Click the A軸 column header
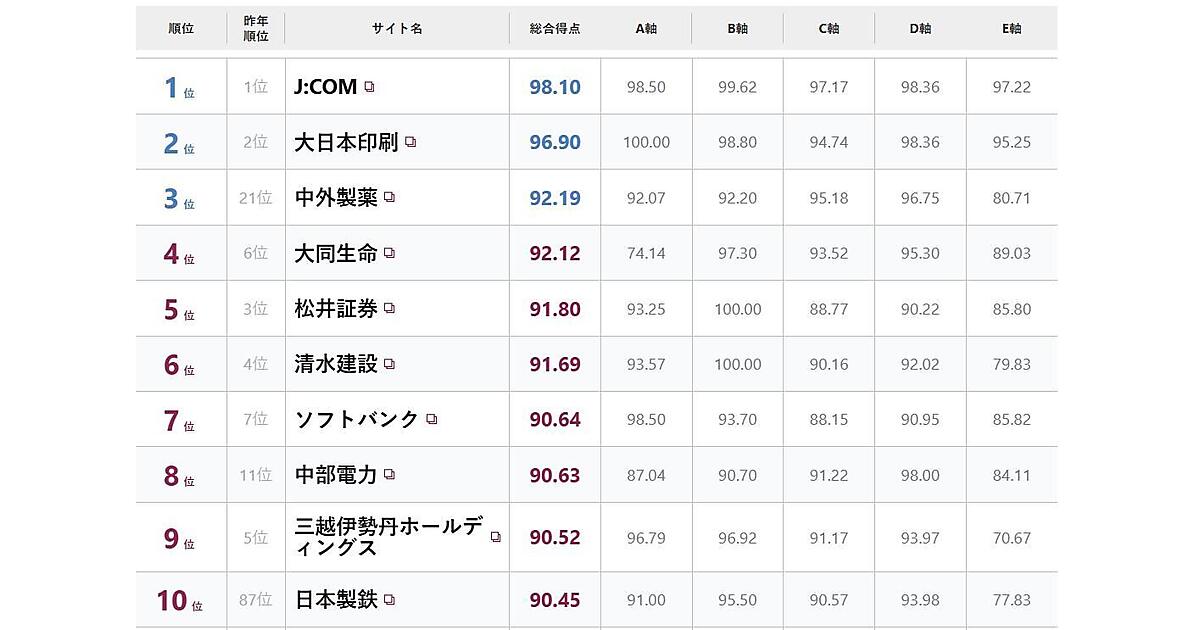The height and width of the screenshot is (630, 1200). [x=646, y=29]
